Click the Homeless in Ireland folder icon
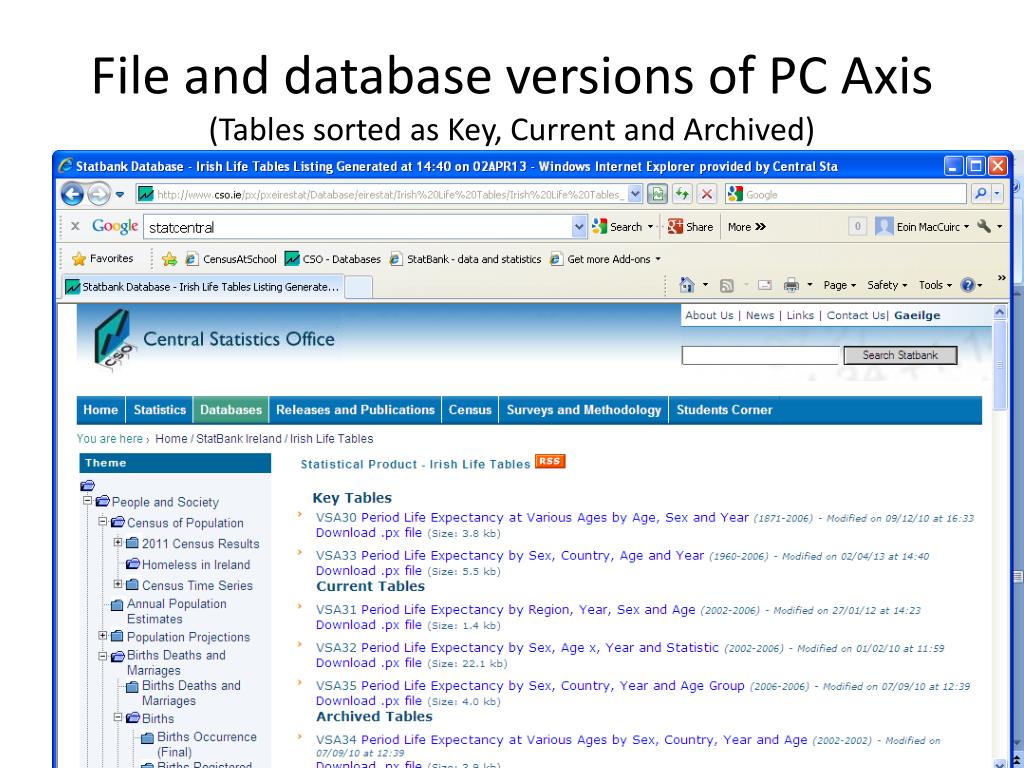This screenshot has width=1024, height=768. tap(133, 564)
